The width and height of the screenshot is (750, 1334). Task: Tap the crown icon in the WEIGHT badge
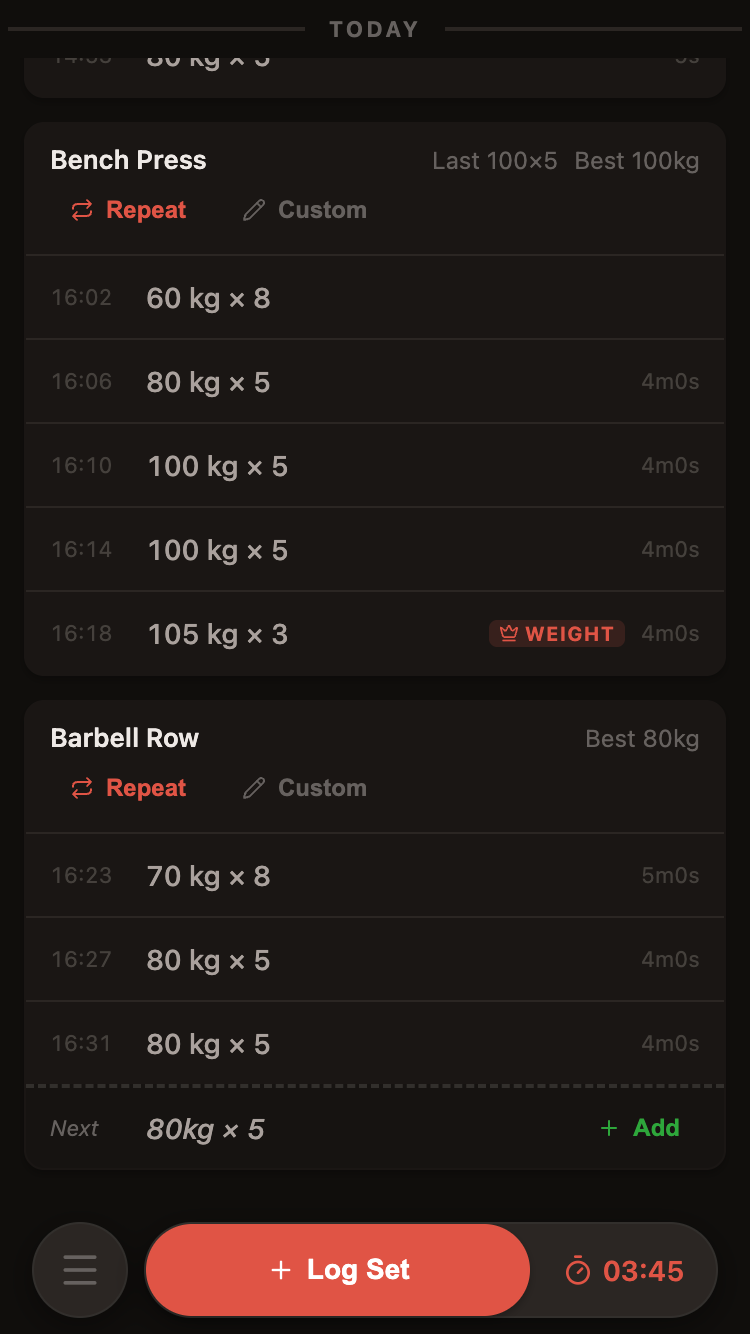(x=510, y=633)
